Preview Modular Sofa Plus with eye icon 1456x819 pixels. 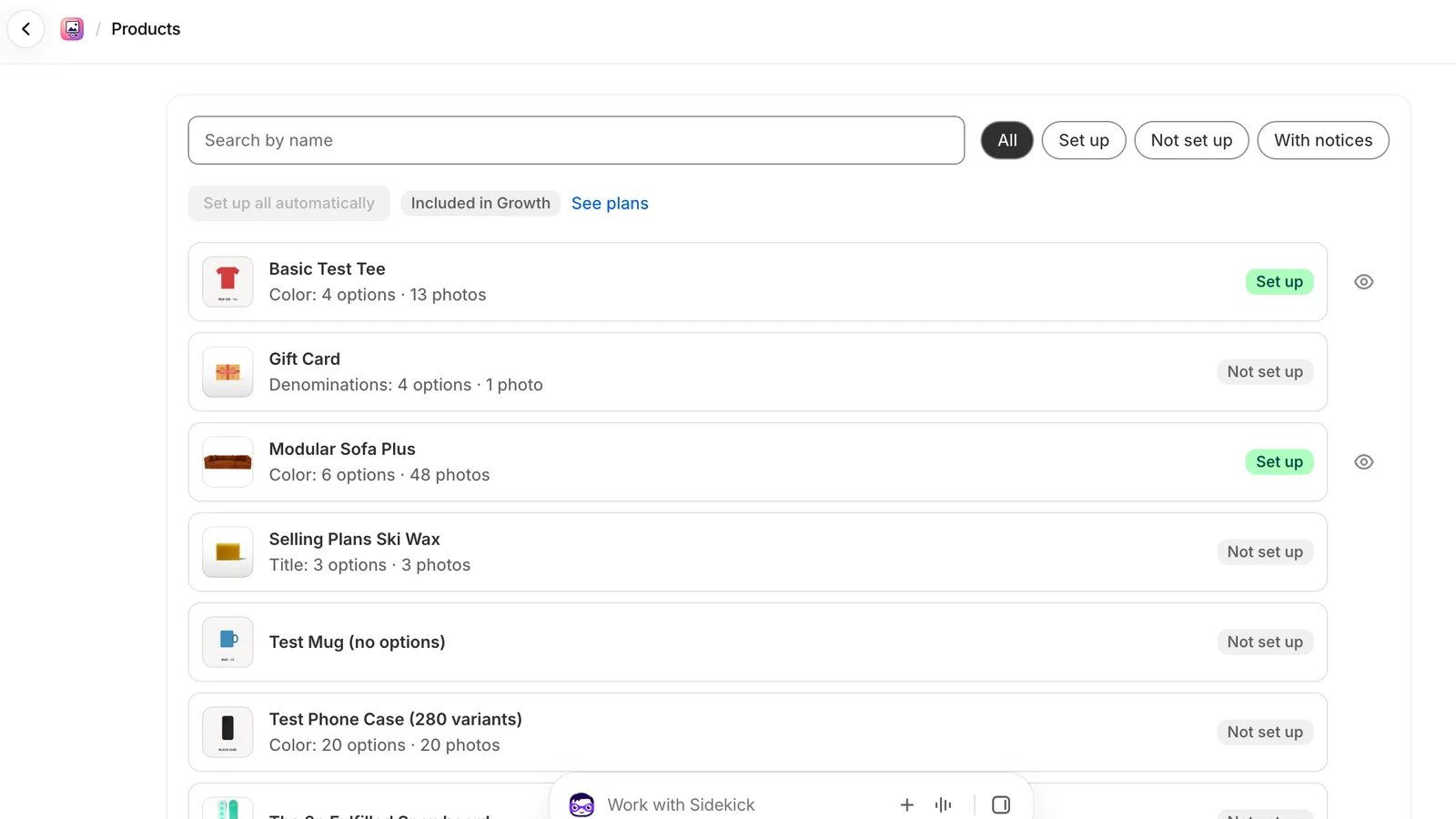[x=1363, y=462]
